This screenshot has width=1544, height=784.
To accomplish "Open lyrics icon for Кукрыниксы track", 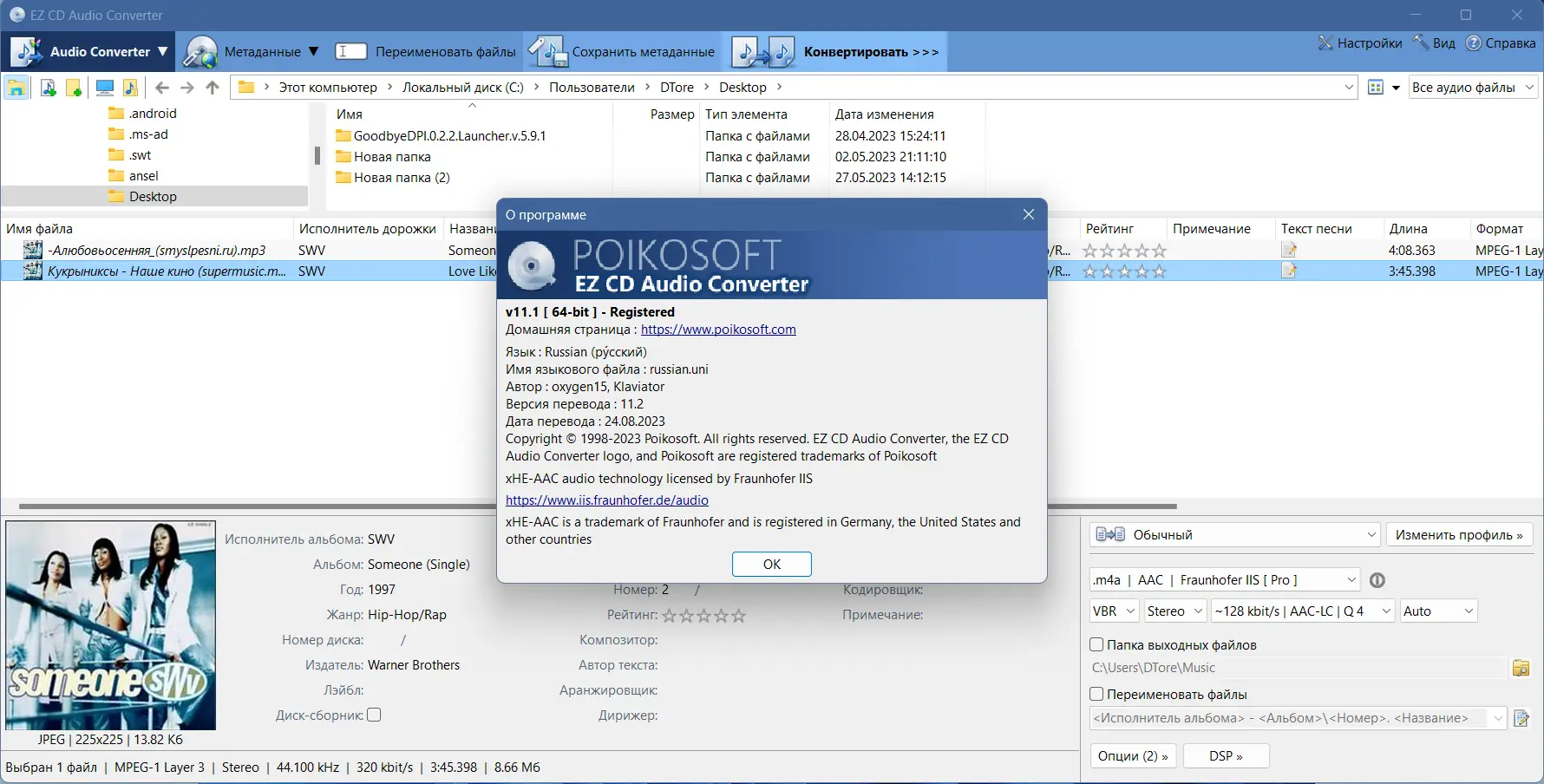I will click(1289, 271).
